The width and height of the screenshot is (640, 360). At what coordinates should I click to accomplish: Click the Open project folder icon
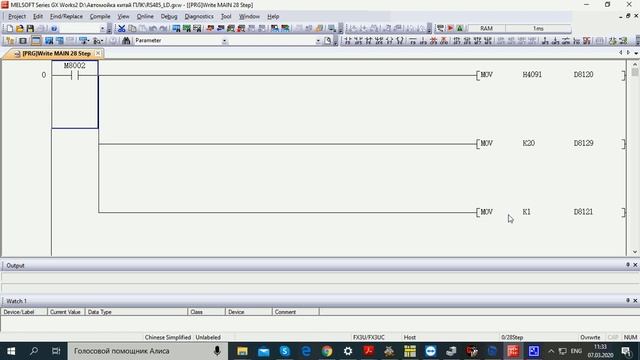tap(20, 28)
